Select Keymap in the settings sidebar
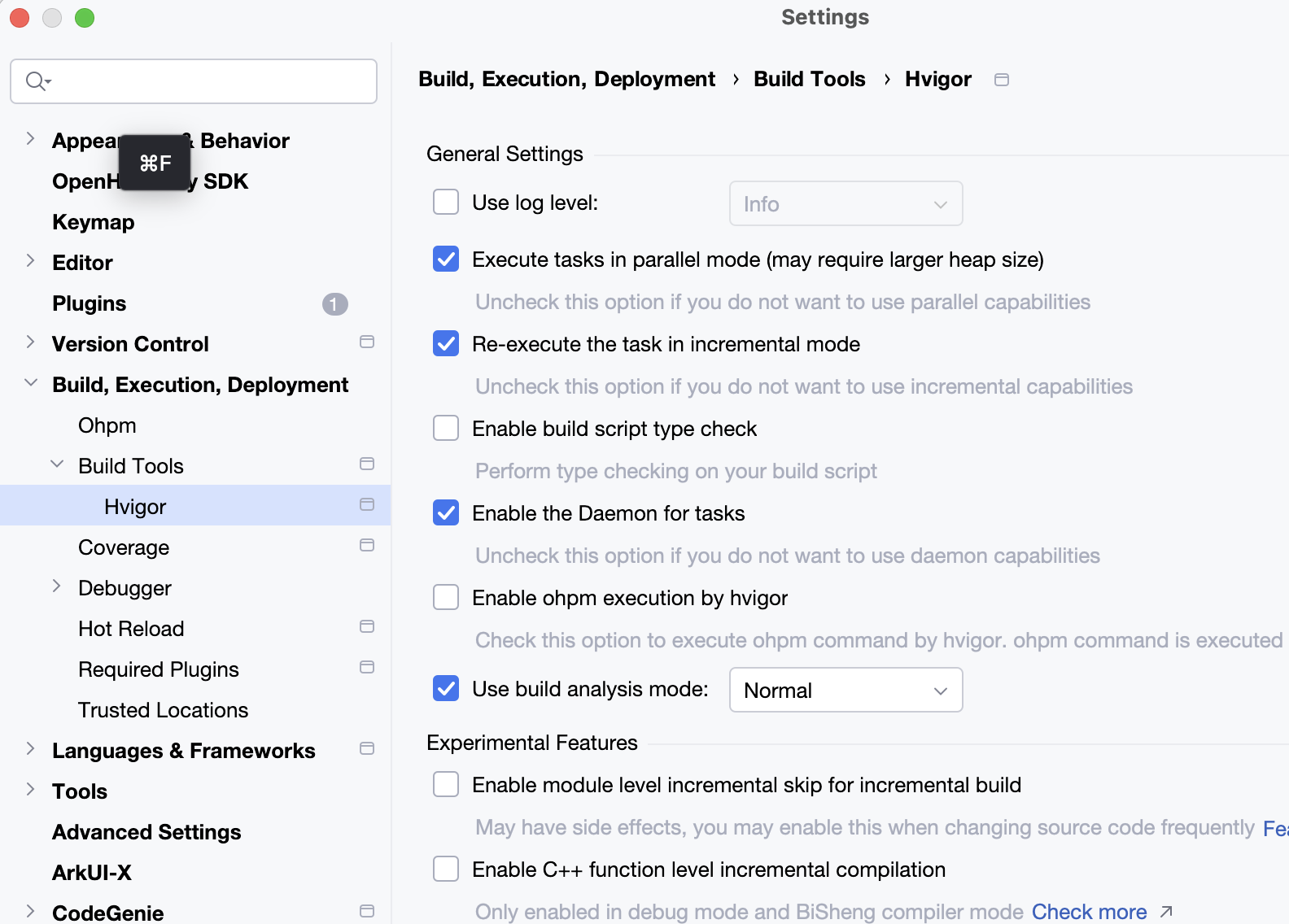The image size is (1289, 924). [x=94, y=222]
